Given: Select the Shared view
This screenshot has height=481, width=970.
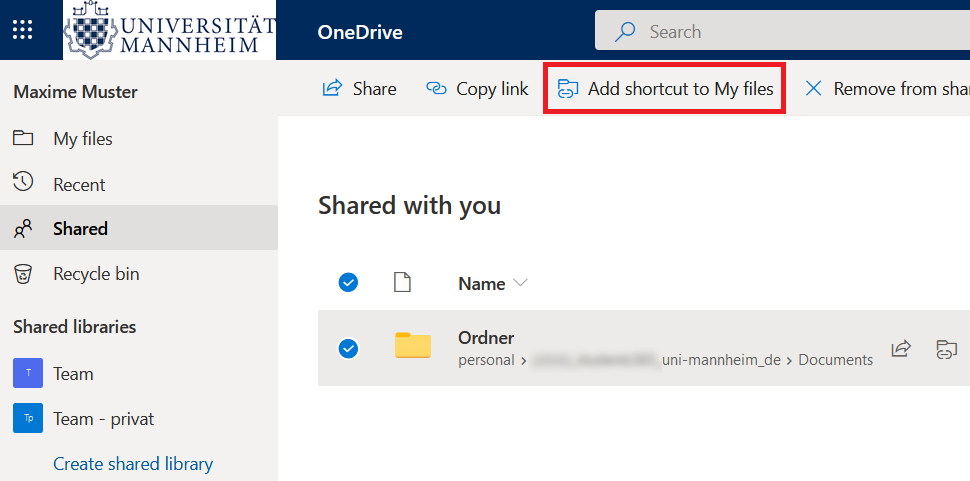Looking at the screenshot, I should coord(139,228).
